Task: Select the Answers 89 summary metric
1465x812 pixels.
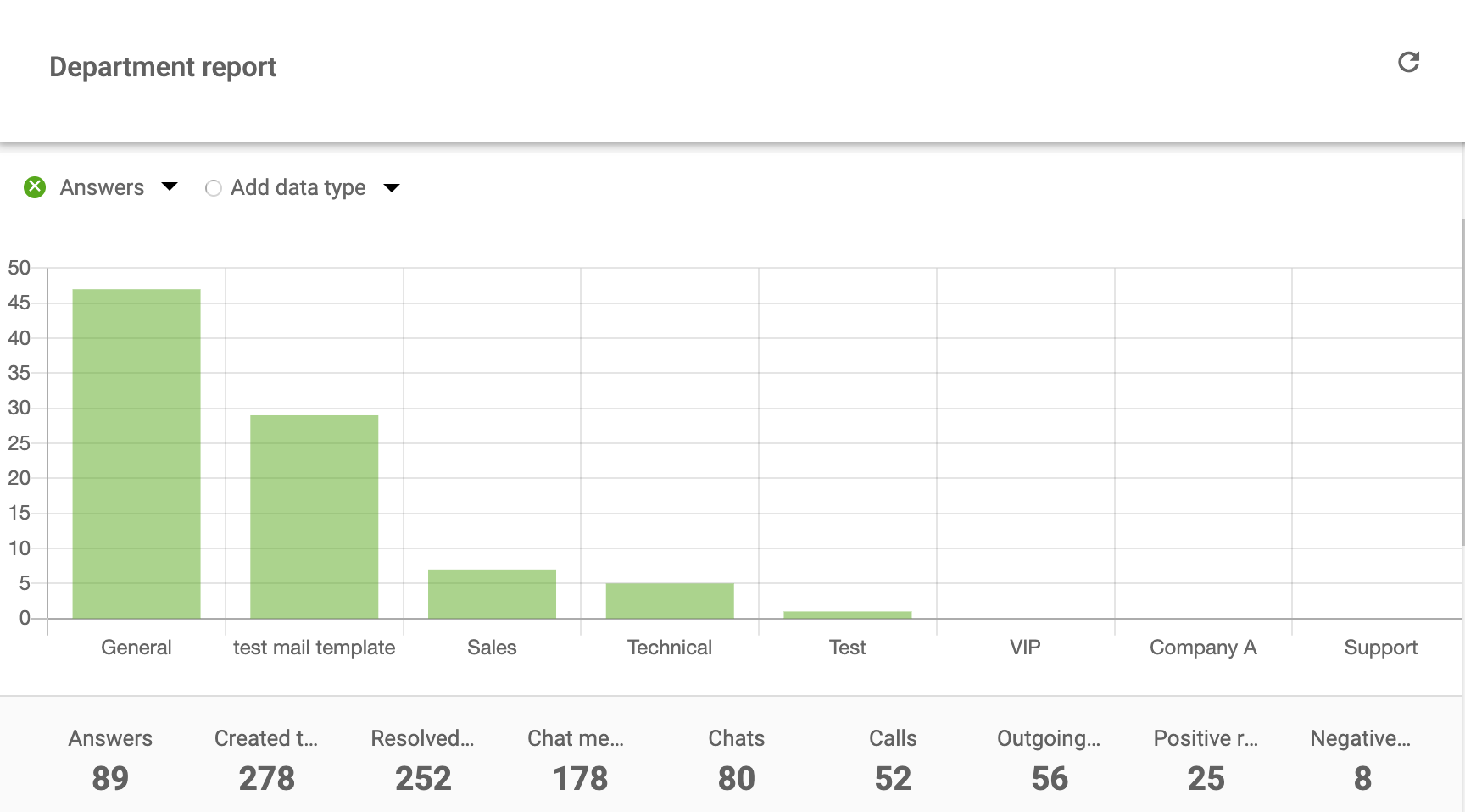Action: tap(110, 760)
